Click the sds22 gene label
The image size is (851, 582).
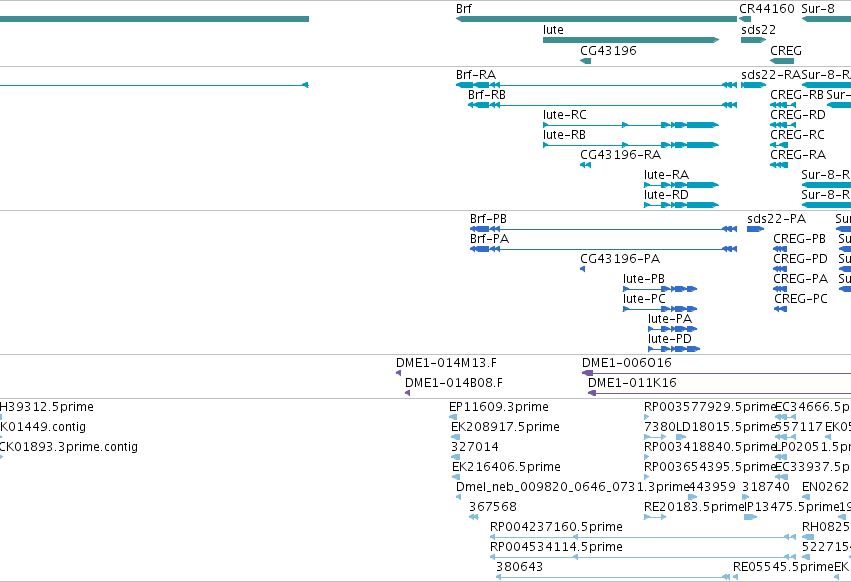point(758,30)
